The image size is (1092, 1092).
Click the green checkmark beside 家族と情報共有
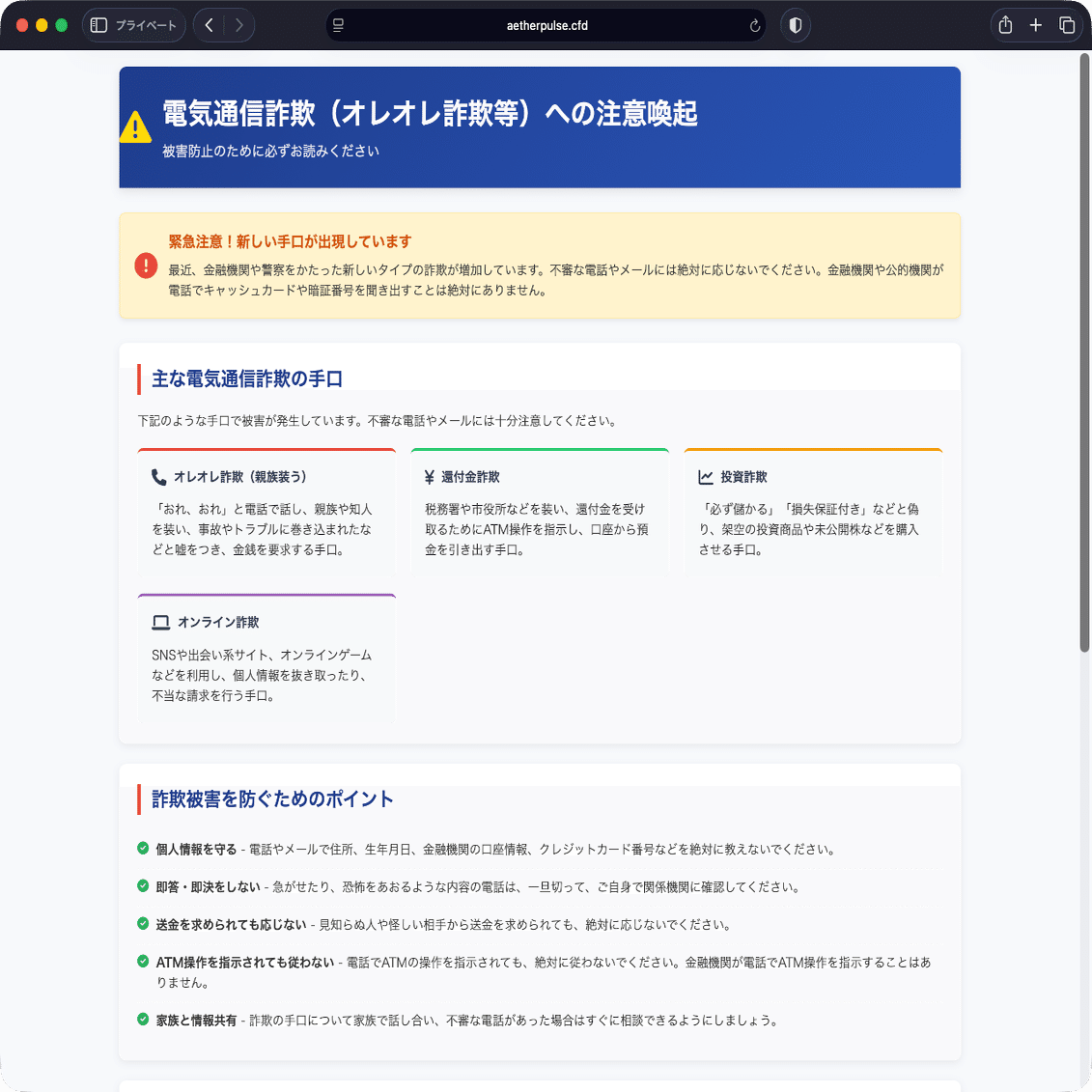click(x=141, y=1021)
